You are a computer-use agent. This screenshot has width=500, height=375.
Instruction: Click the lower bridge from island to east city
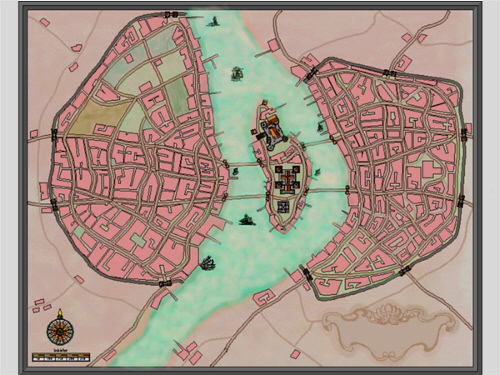pyautogui.click(x=327, y=190)
